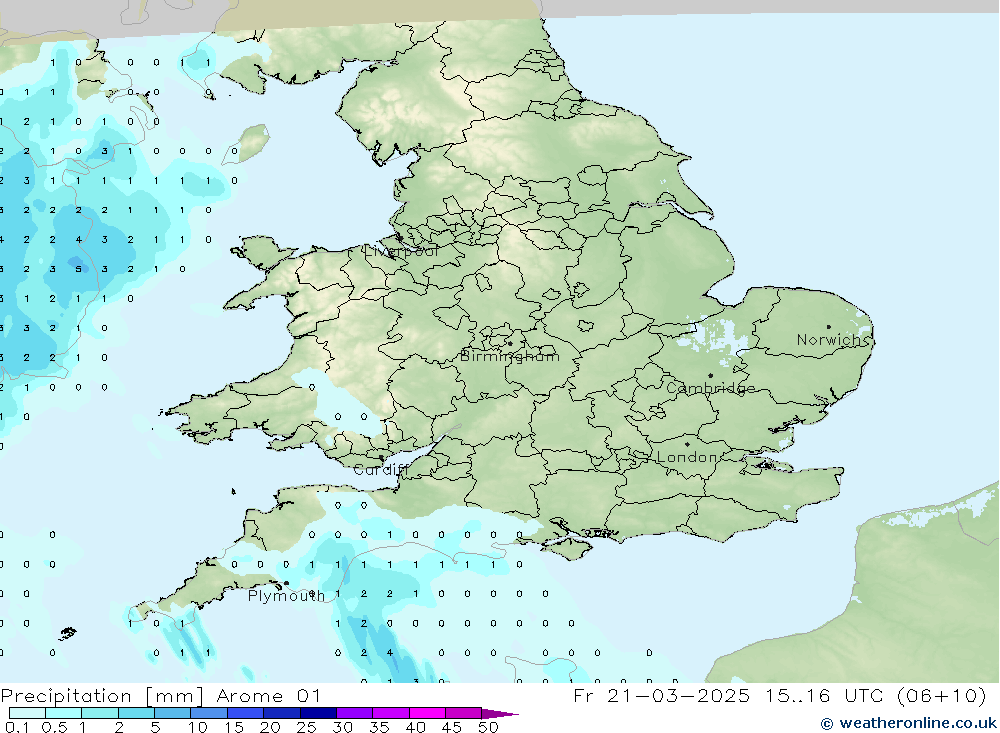Screen dimensions: 1000x733
Task: Click the legend scale label '20'
Action: pyautogui.click(x=270, y=727)
